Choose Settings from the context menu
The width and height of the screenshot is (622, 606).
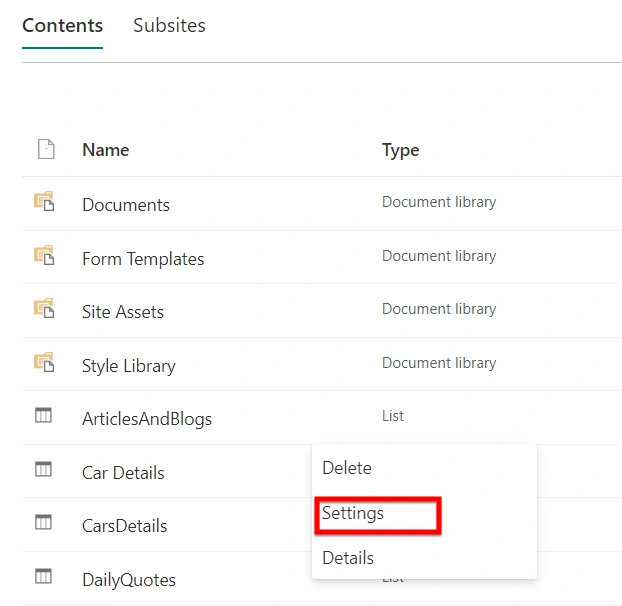click(353, 513)
